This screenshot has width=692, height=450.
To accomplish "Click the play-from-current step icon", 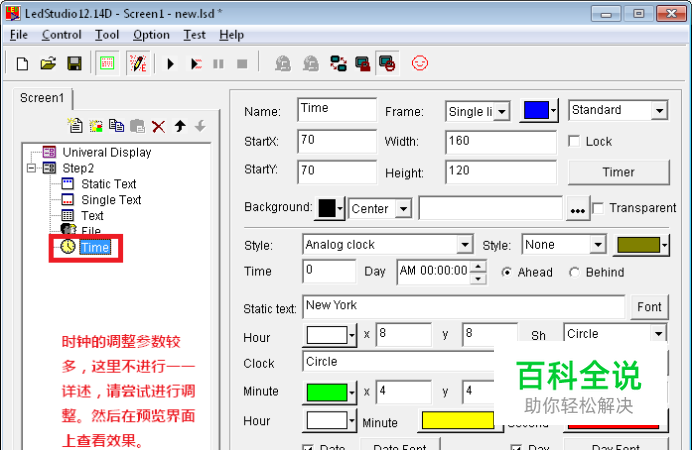I will point(196,64).
